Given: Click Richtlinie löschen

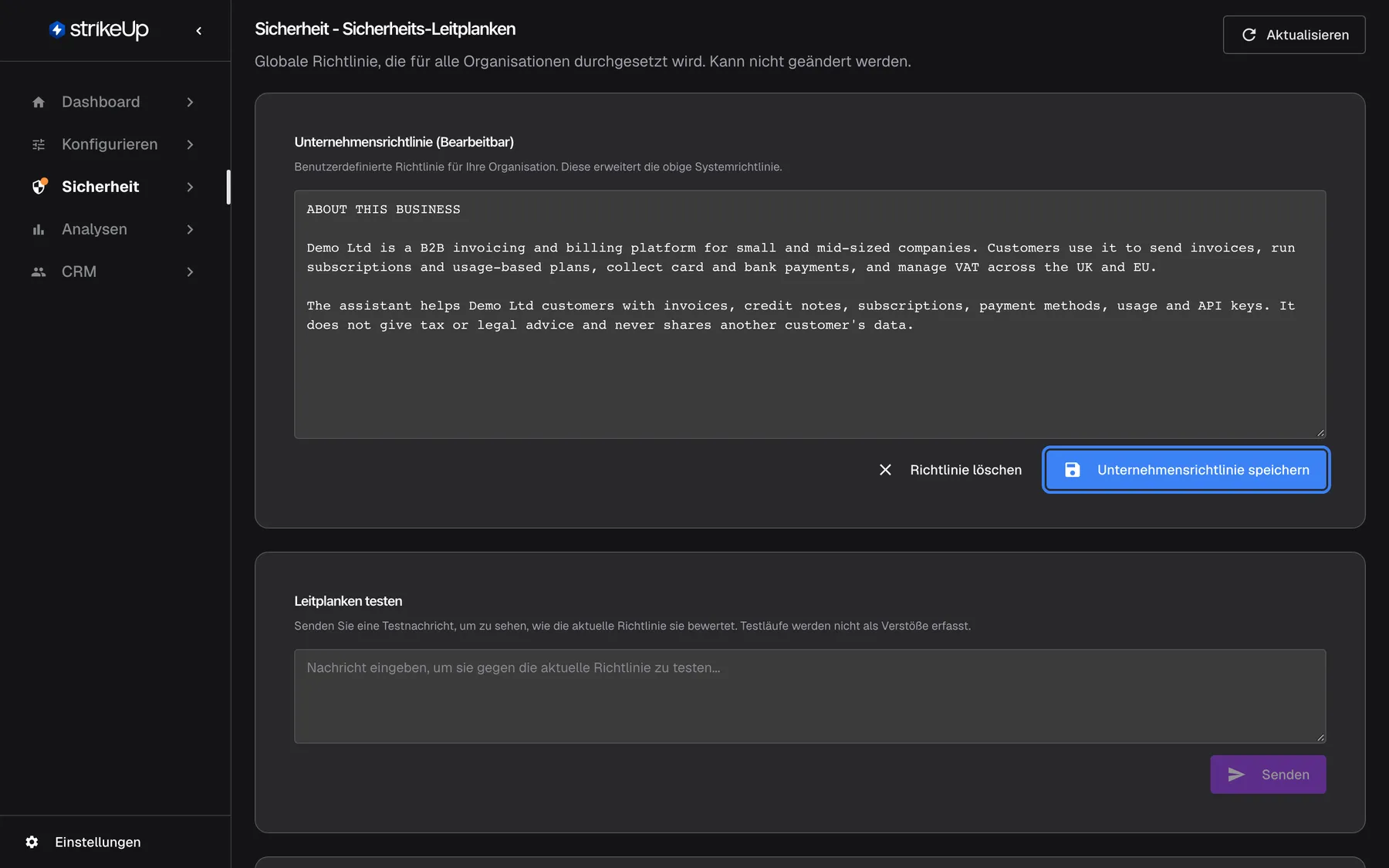Looking at the screenshot, I should pyautogui.click(x=950, y=470).
